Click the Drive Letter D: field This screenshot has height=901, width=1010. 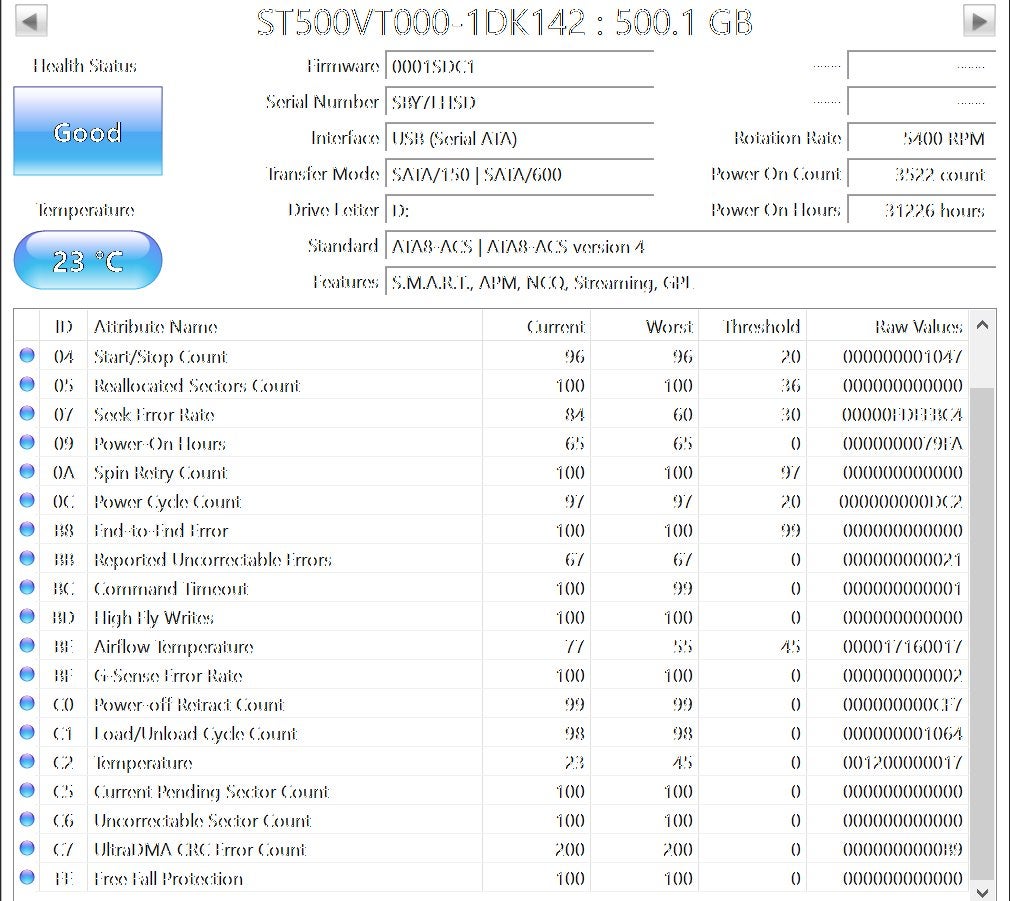[x=519, y=211]
